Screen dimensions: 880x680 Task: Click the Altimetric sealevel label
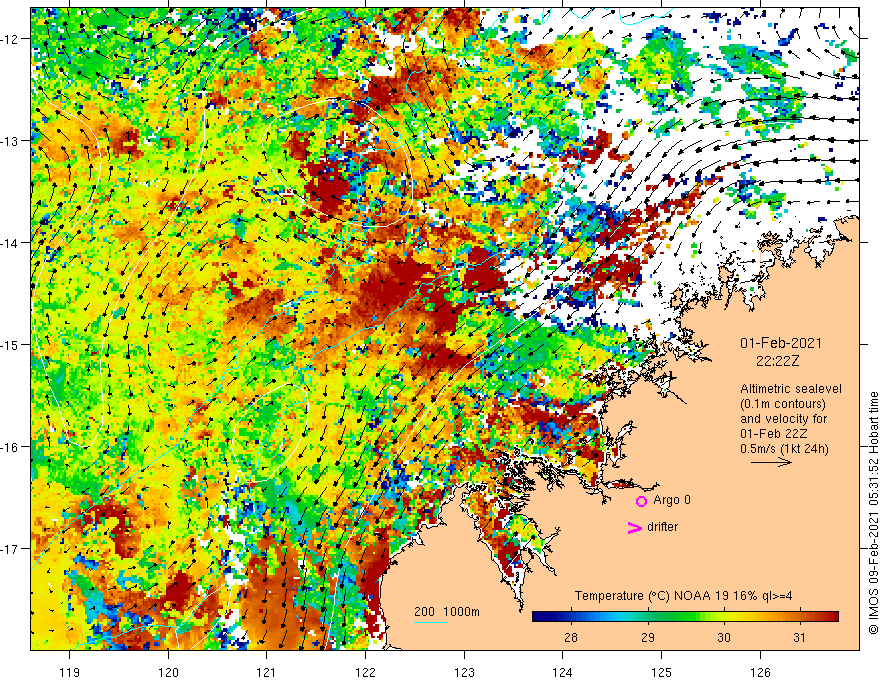[791, 389]
